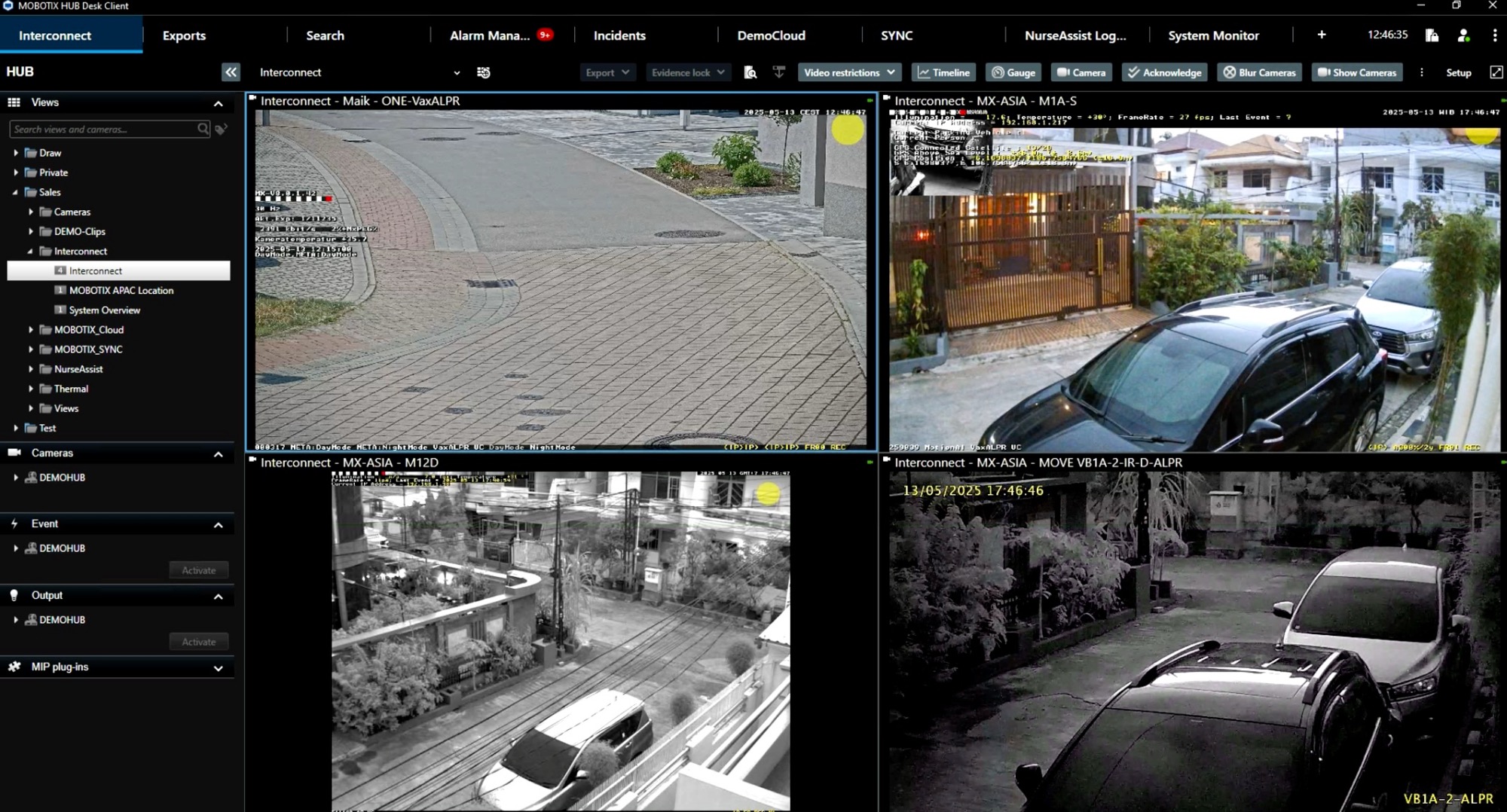This screenshot has height=812, width=1507.
Task: Toggle the Timeline button
Action: point(943,72)
